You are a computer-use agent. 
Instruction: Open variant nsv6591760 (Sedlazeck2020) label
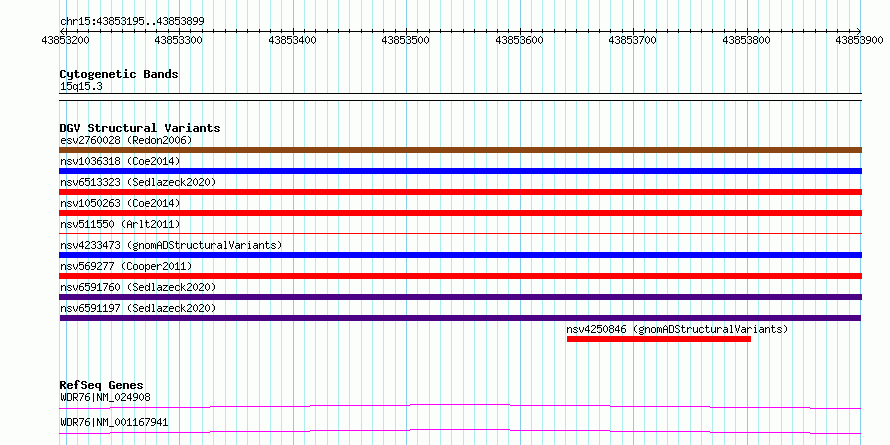click(138, 287)
